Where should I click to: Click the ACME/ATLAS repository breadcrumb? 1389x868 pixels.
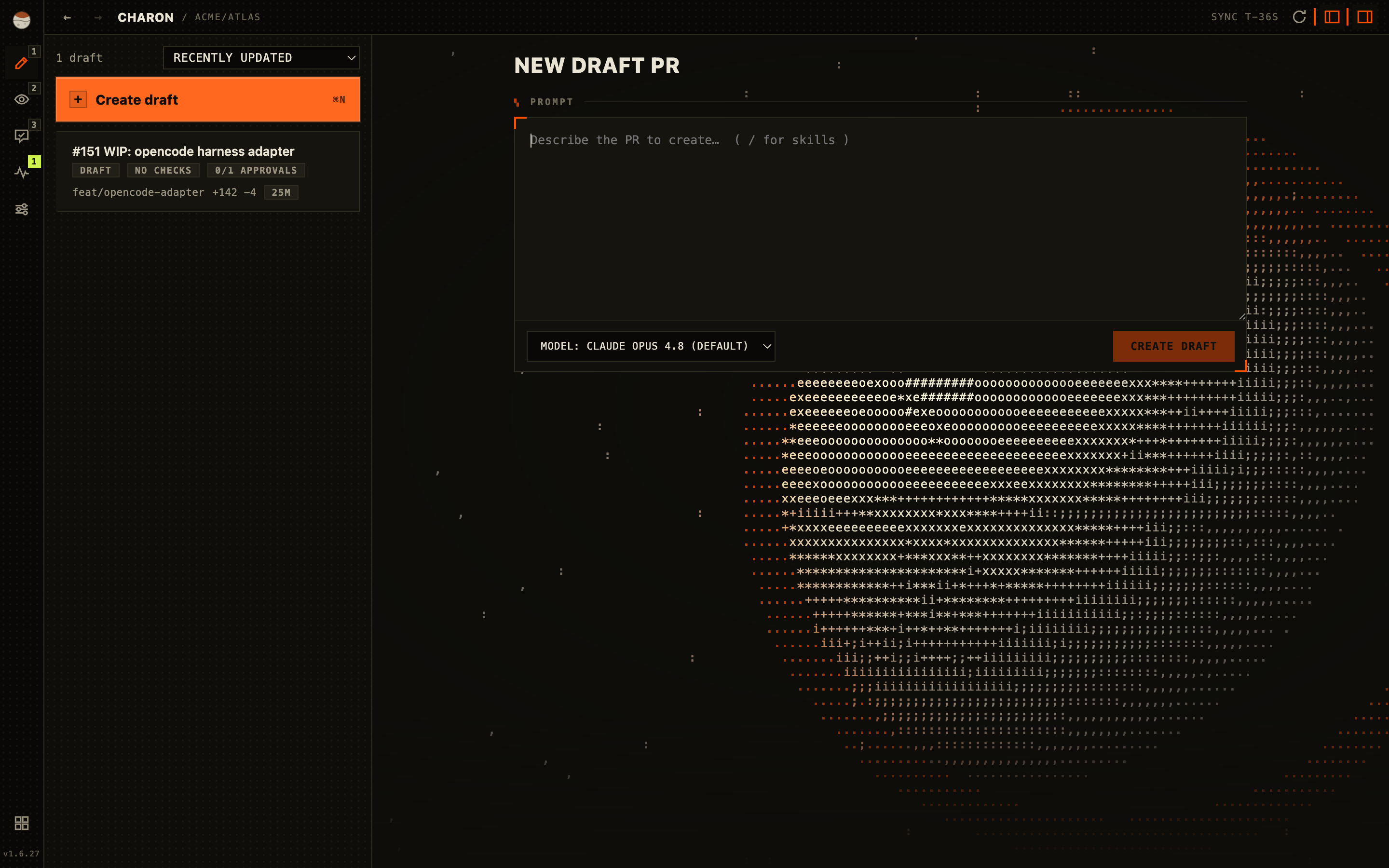(227, 17)
